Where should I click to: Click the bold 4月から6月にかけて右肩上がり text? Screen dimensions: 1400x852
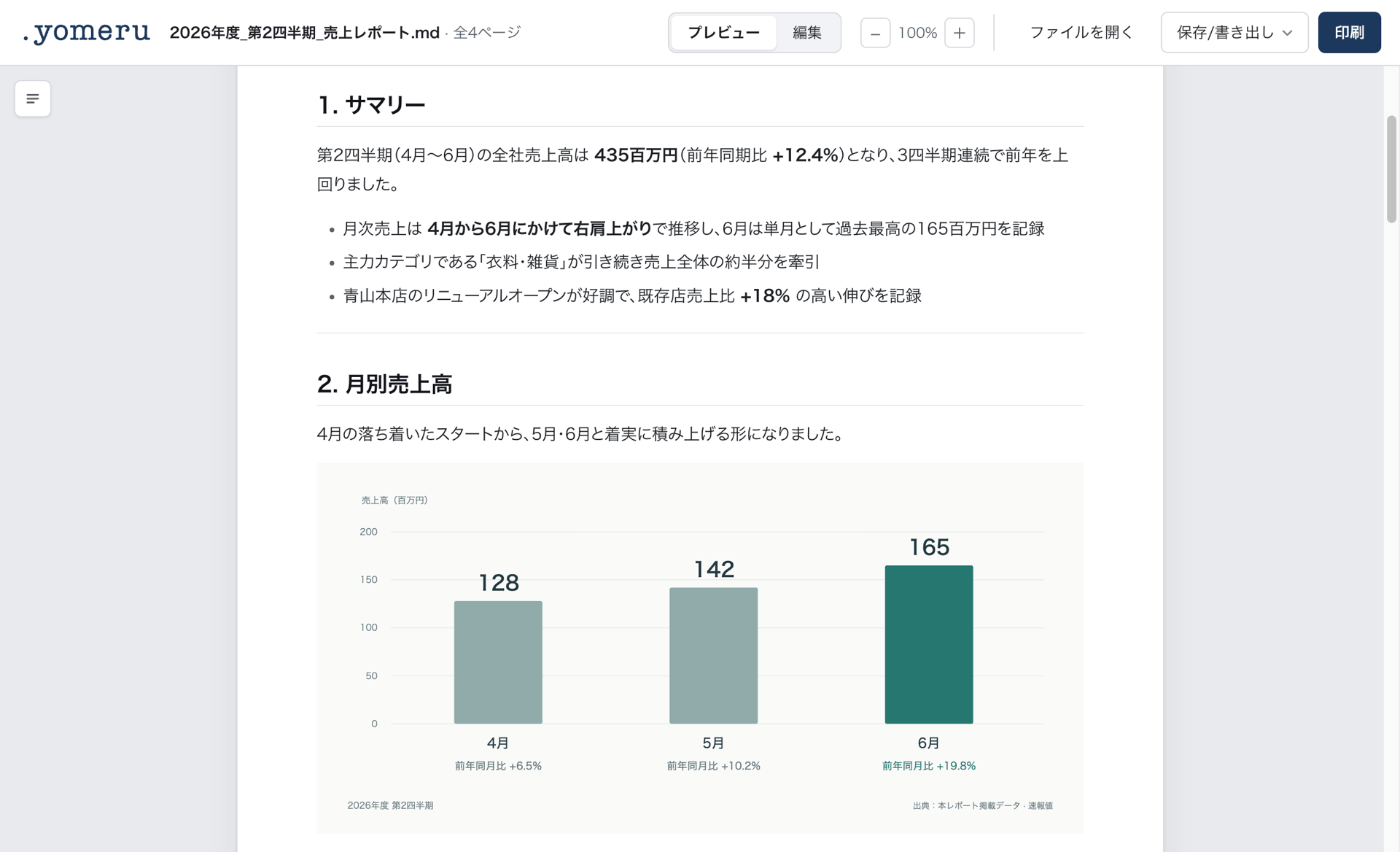point(540,229)
